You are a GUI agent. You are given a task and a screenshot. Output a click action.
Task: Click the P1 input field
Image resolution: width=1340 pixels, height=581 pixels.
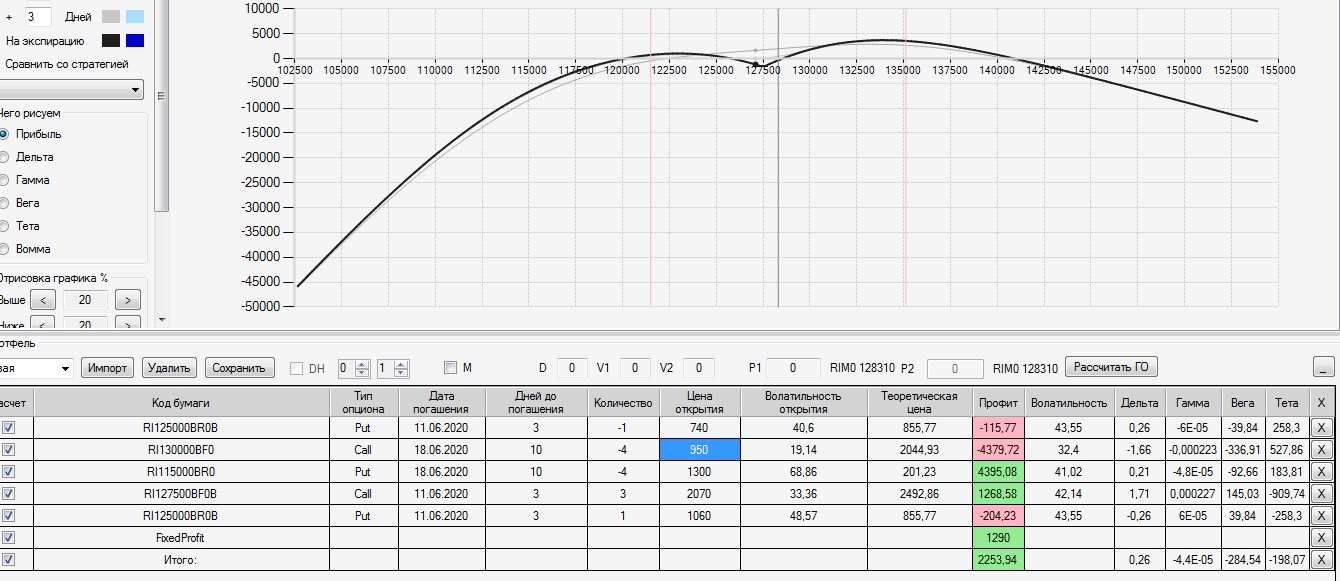(x=792, y=368)
